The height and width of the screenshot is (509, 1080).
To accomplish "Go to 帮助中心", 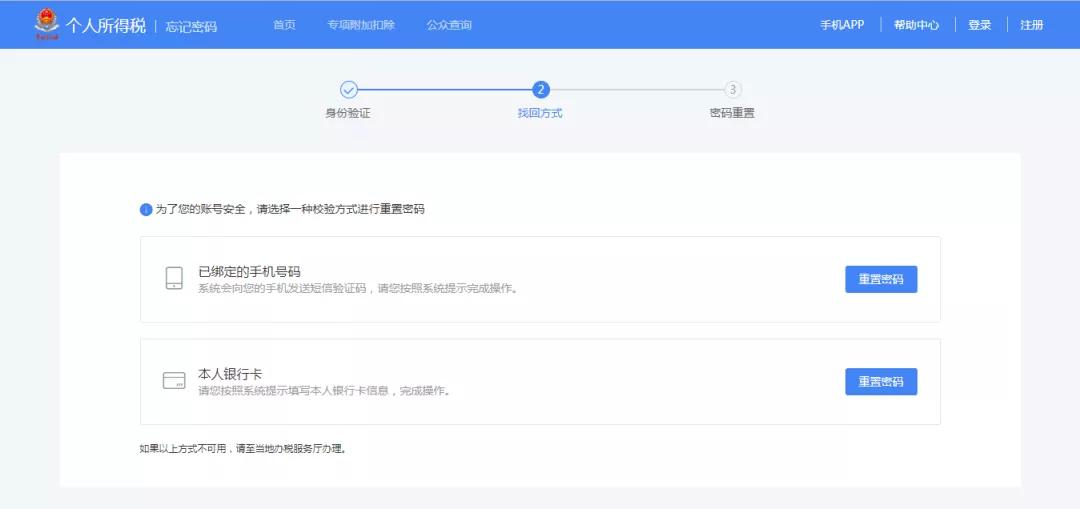I will pos(916,25).
